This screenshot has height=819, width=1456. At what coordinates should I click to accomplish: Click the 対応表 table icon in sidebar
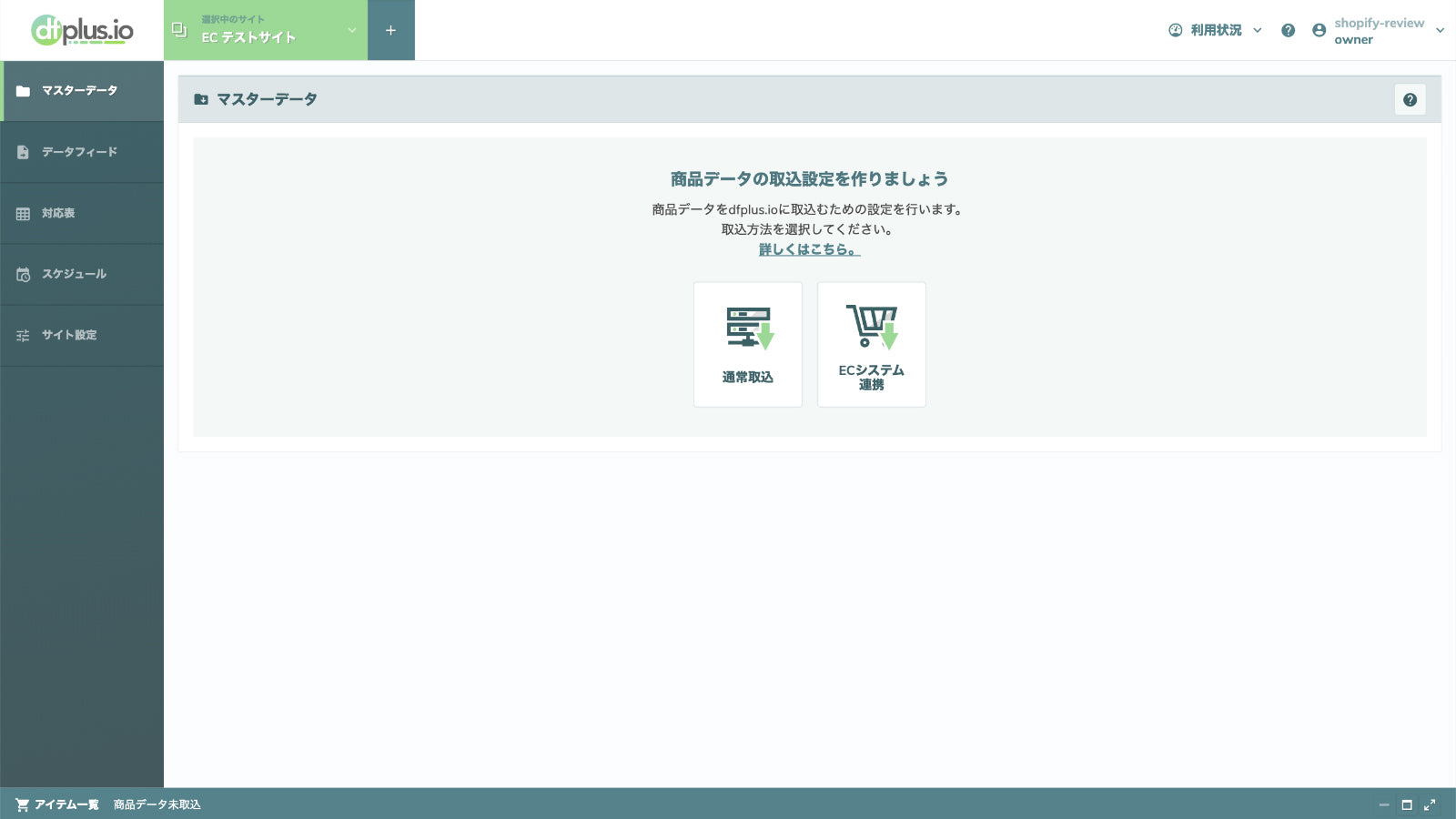[22, 212]
